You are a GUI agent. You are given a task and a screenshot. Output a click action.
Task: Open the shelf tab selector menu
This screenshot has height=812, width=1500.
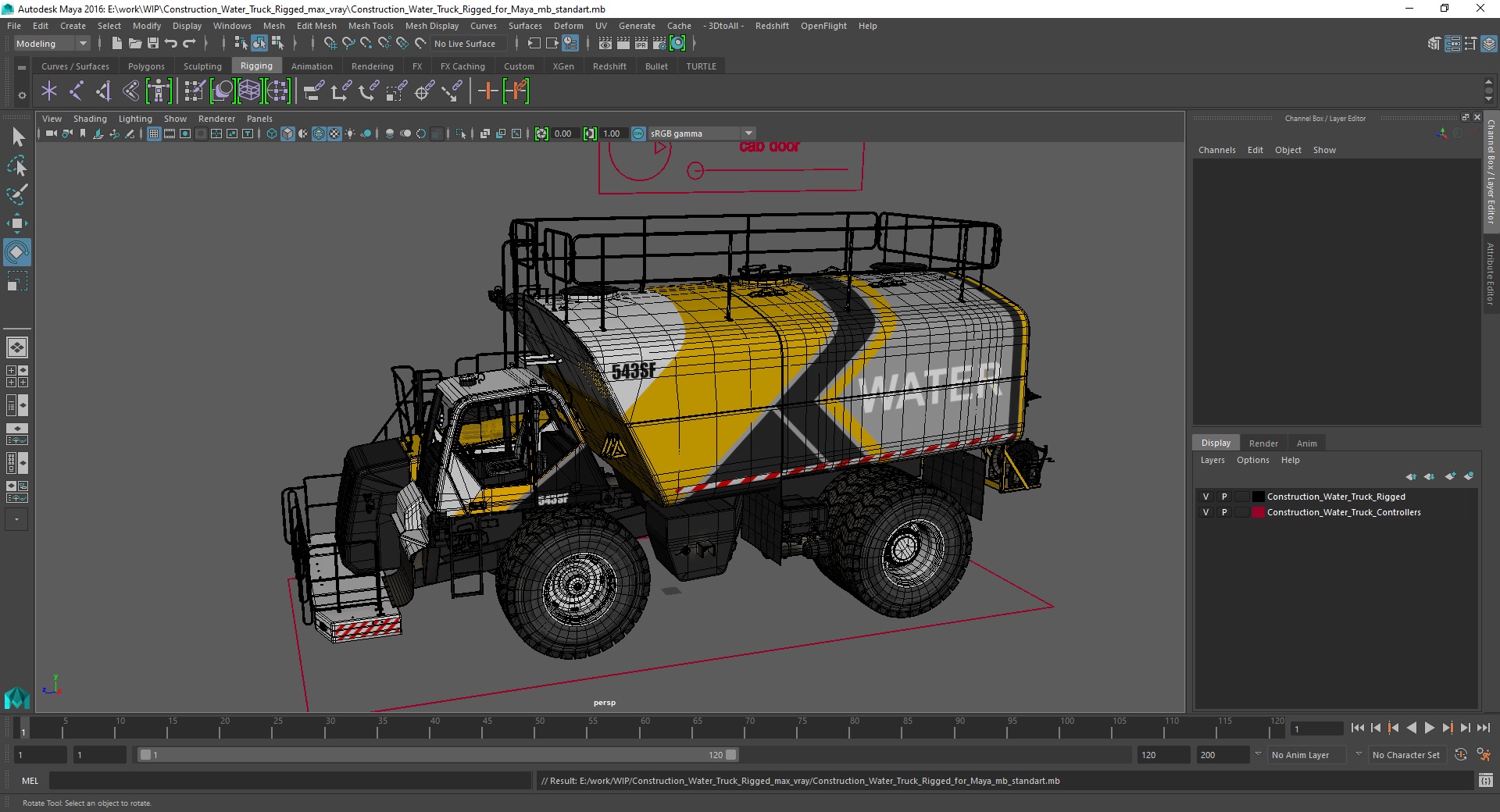(22, 68)
